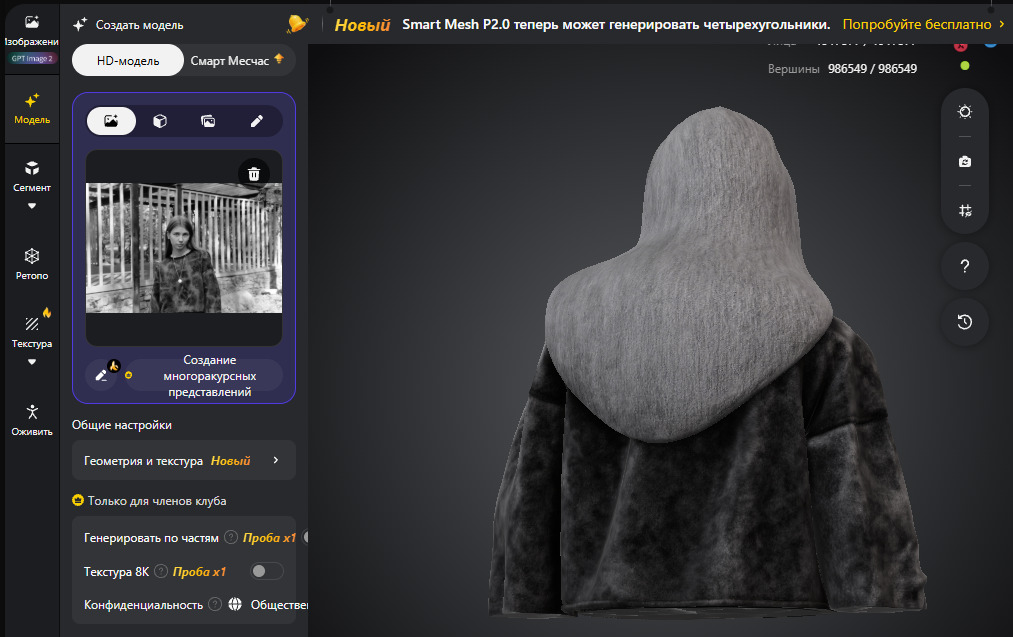
Task: Click help icon beside Конфиденциальность
Action: point(215,604)
